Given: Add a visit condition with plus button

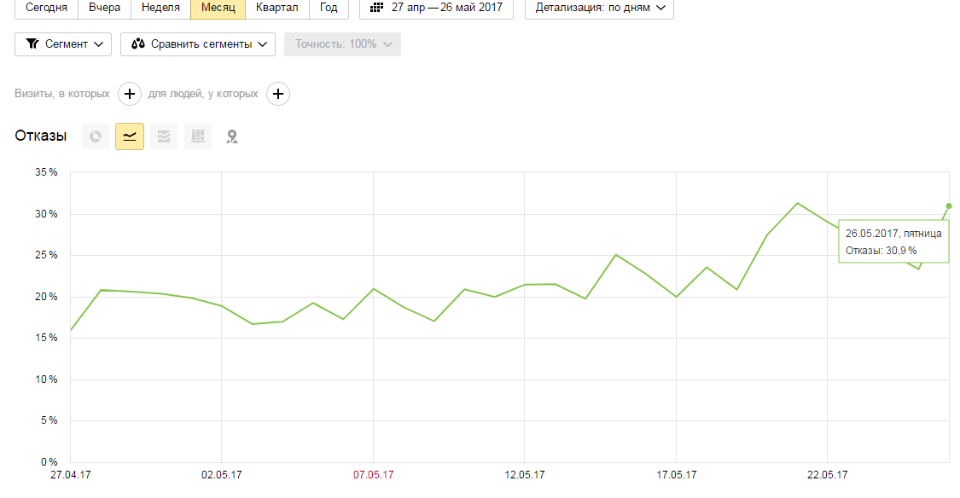Looking at the screenshot, I should (x=129, y=94).
